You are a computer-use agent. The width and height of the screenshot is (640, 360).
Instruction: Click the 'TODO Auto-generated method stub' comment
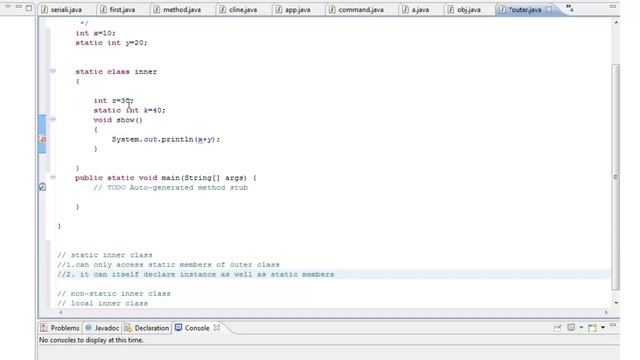(171, 188)
